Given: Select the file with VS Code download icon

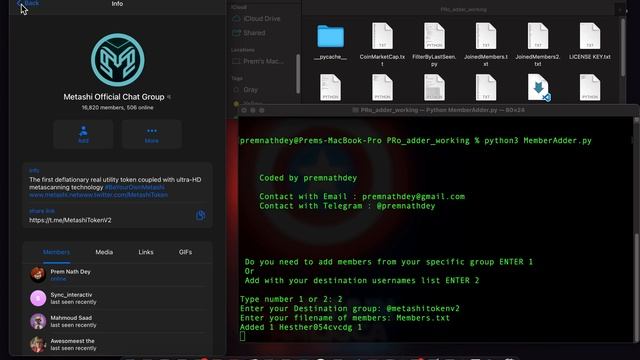Looking at the screenshot, I should 538,87.
